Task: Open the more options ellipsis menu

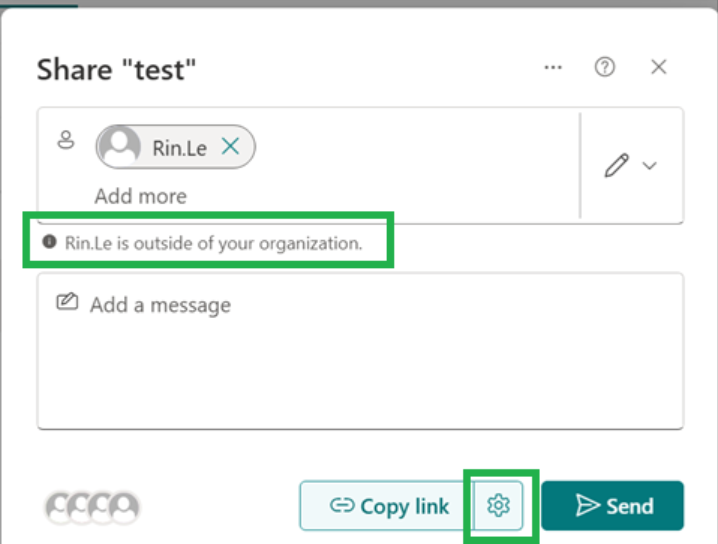Action: [553, 68]
